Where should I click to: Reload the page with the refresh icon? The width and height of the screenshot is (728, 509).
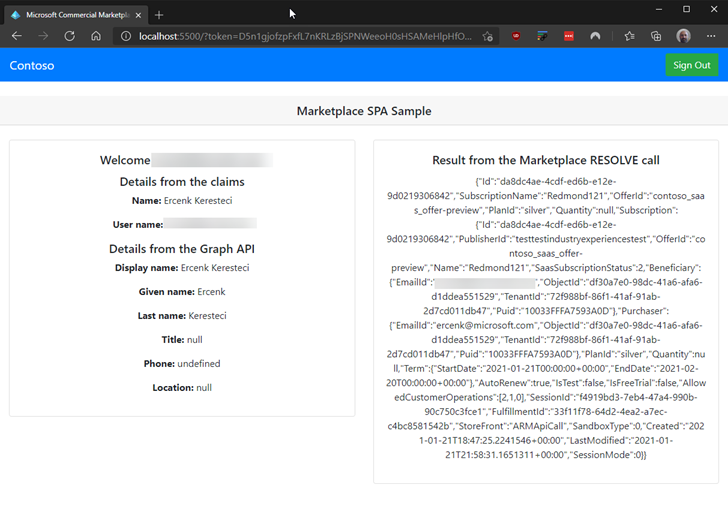tap(70, 36)
